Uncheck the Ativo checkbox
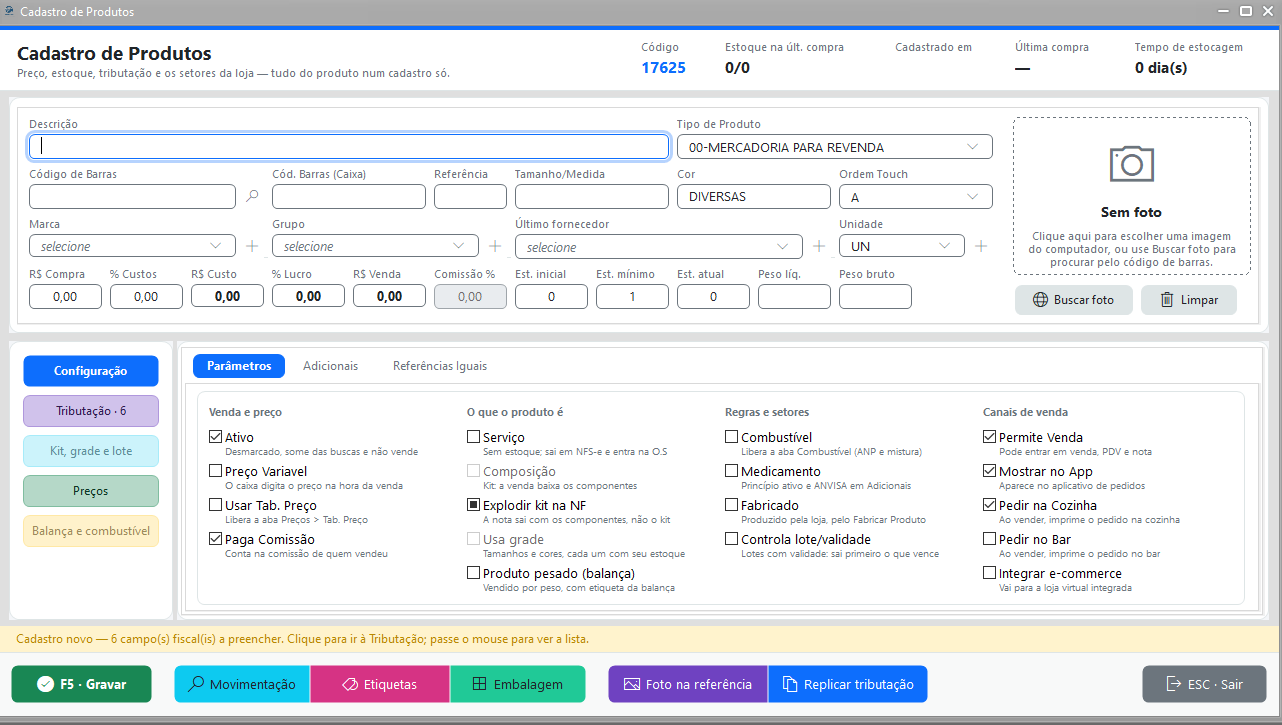1282x725 pixels. 216,437
